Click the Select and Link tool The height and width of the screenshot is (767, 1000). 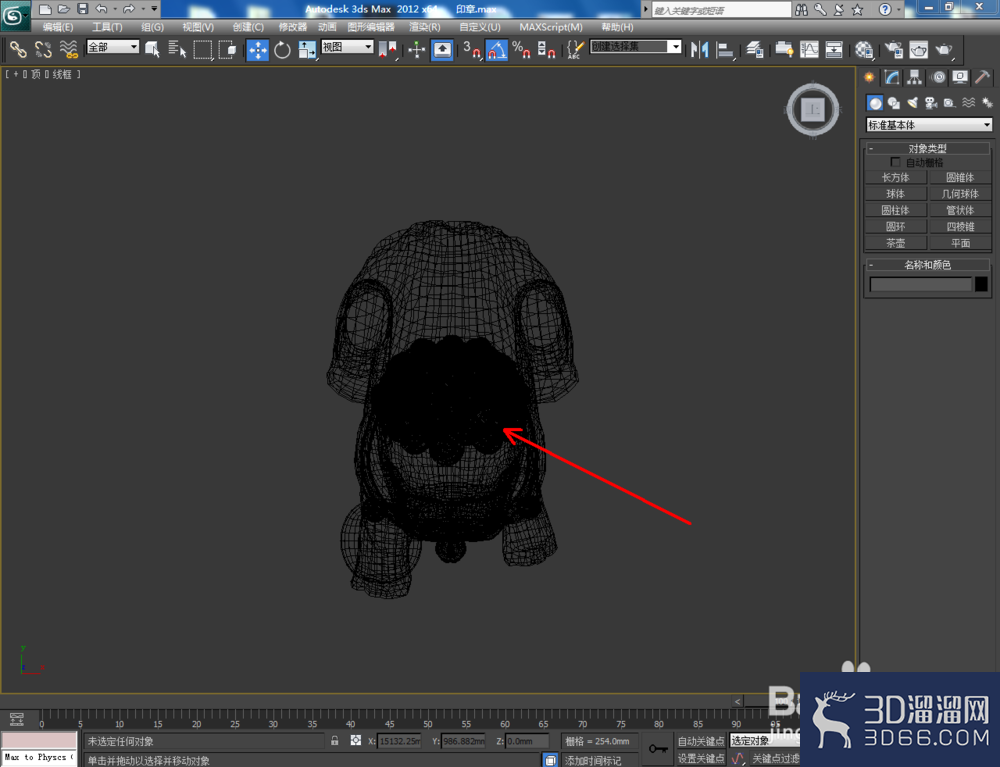pyautogui.click(x=17, y=49)
